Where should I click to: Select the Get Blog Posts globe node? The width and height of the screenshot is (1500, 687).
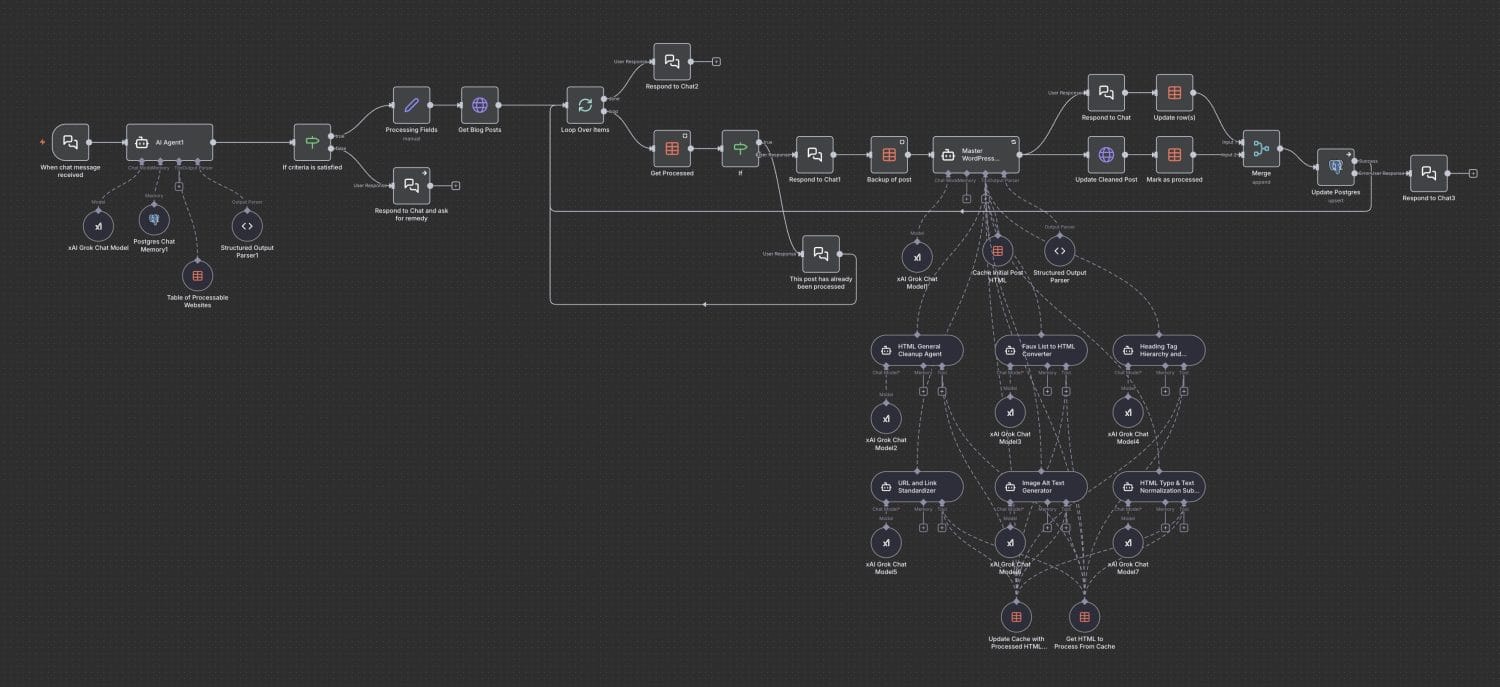click(x=479, y=105)
